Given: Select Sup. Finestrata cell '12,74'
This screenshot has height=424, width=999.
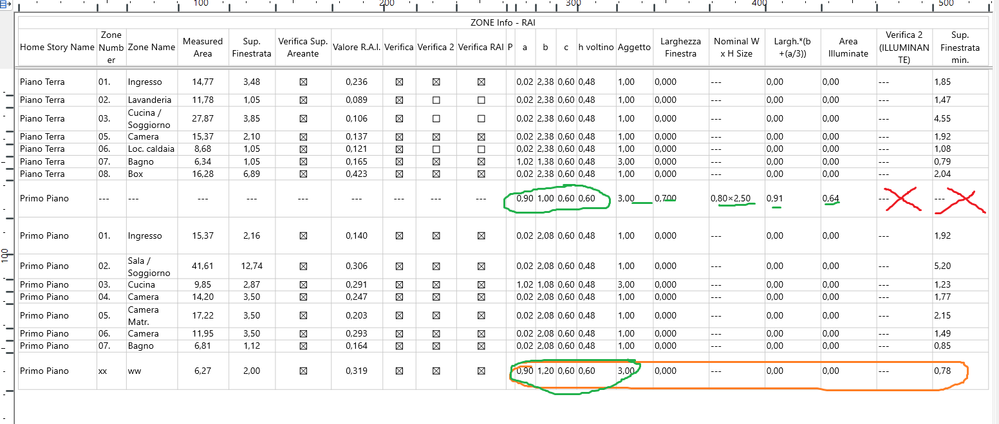Looking at the screenshot, I should 251,266.
